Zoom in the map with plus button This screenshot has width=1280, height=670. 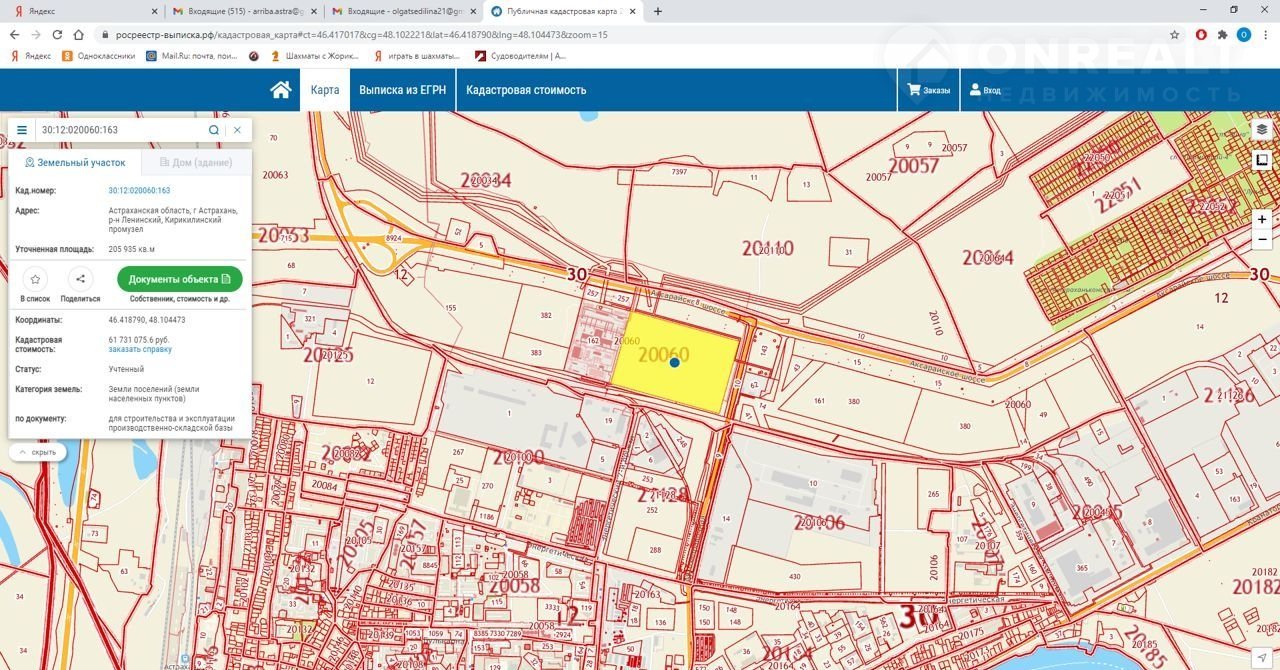(x=1262, y=219)
